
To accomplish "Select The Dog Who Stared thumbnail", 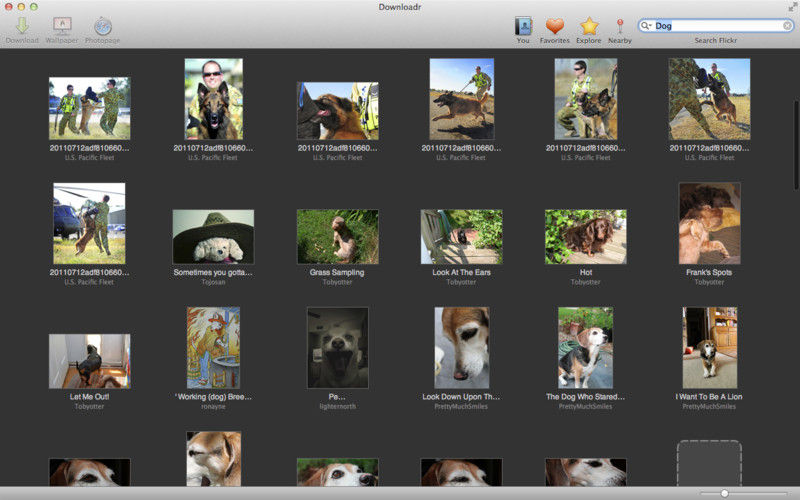I will point(586,348).
